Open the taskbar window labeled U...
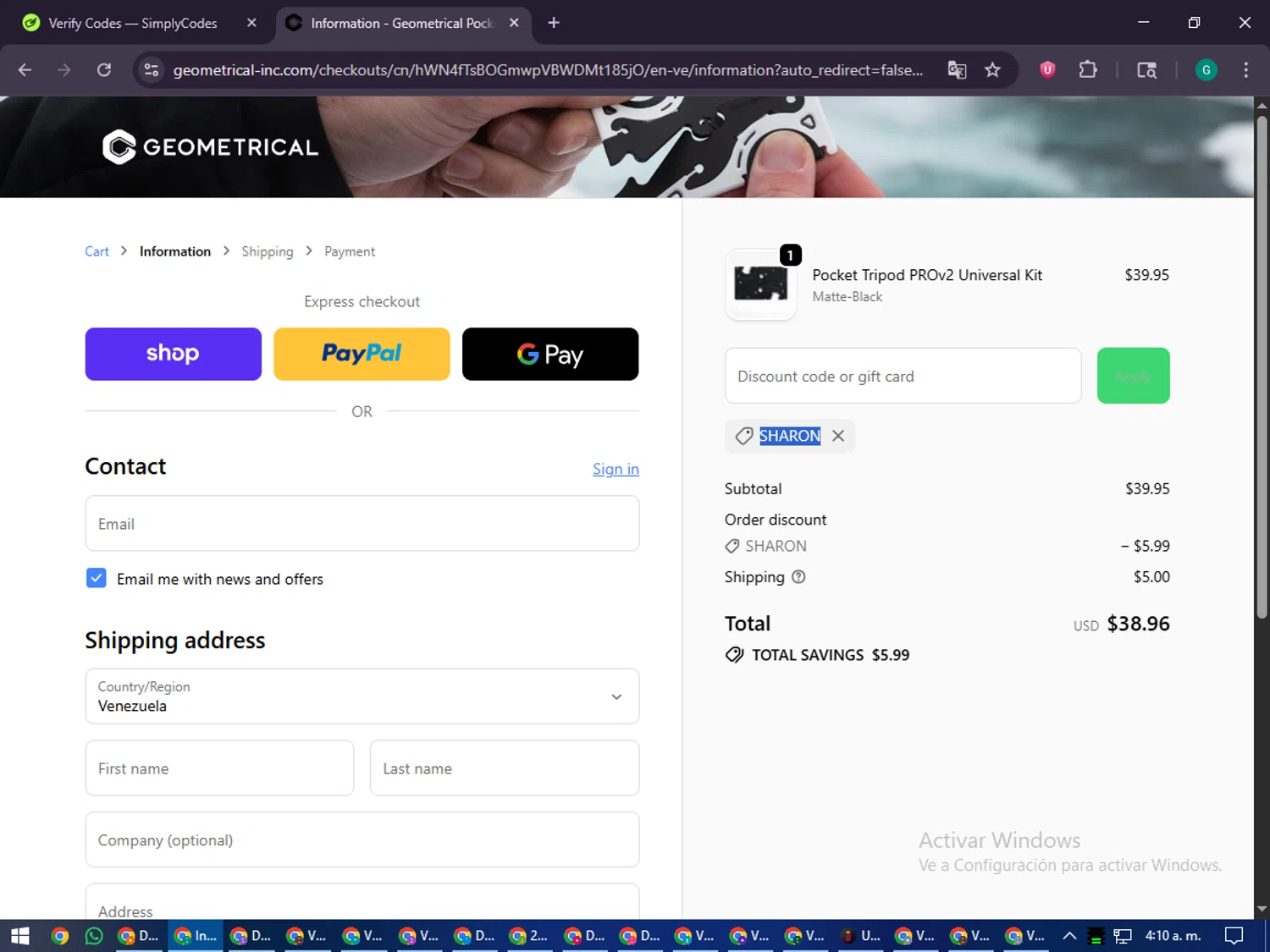This screenshot has height=952, width=1270. coord(860,936)
